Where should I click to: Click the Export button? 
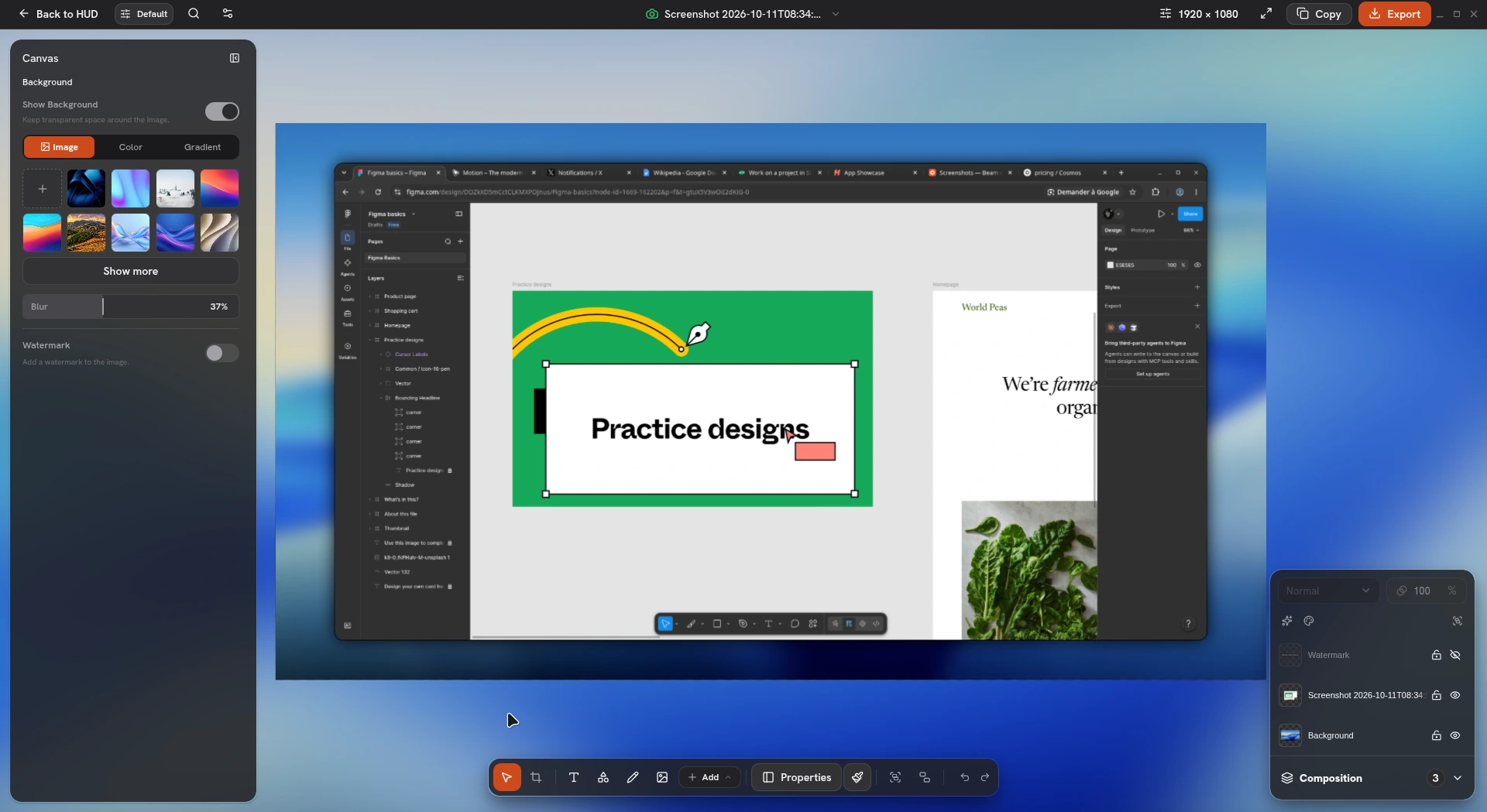click(x=1394, y=14)
